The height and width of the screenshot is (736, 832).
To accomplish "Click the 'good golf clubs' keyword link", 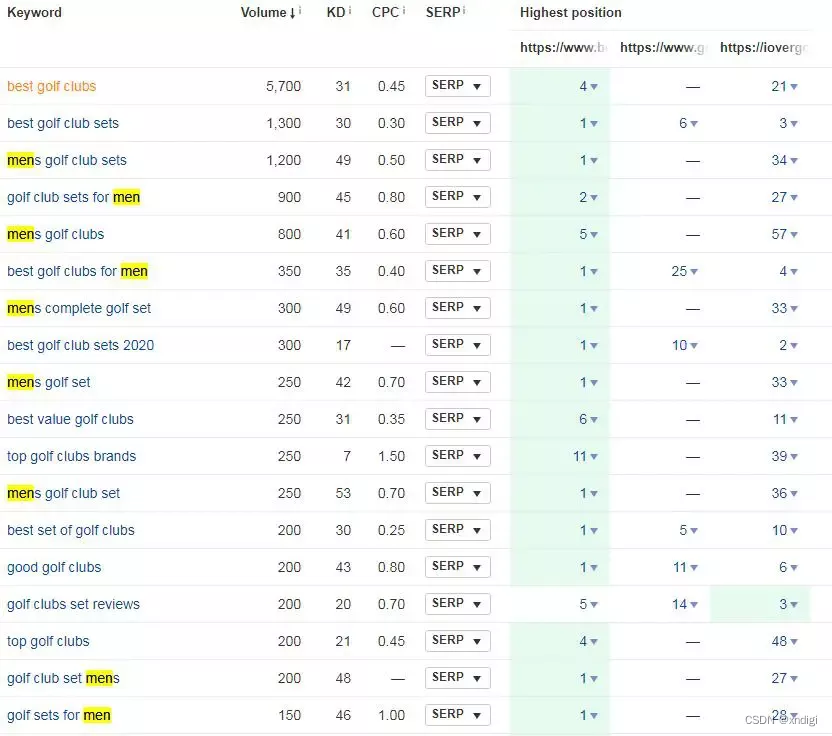I will [54, 567].
